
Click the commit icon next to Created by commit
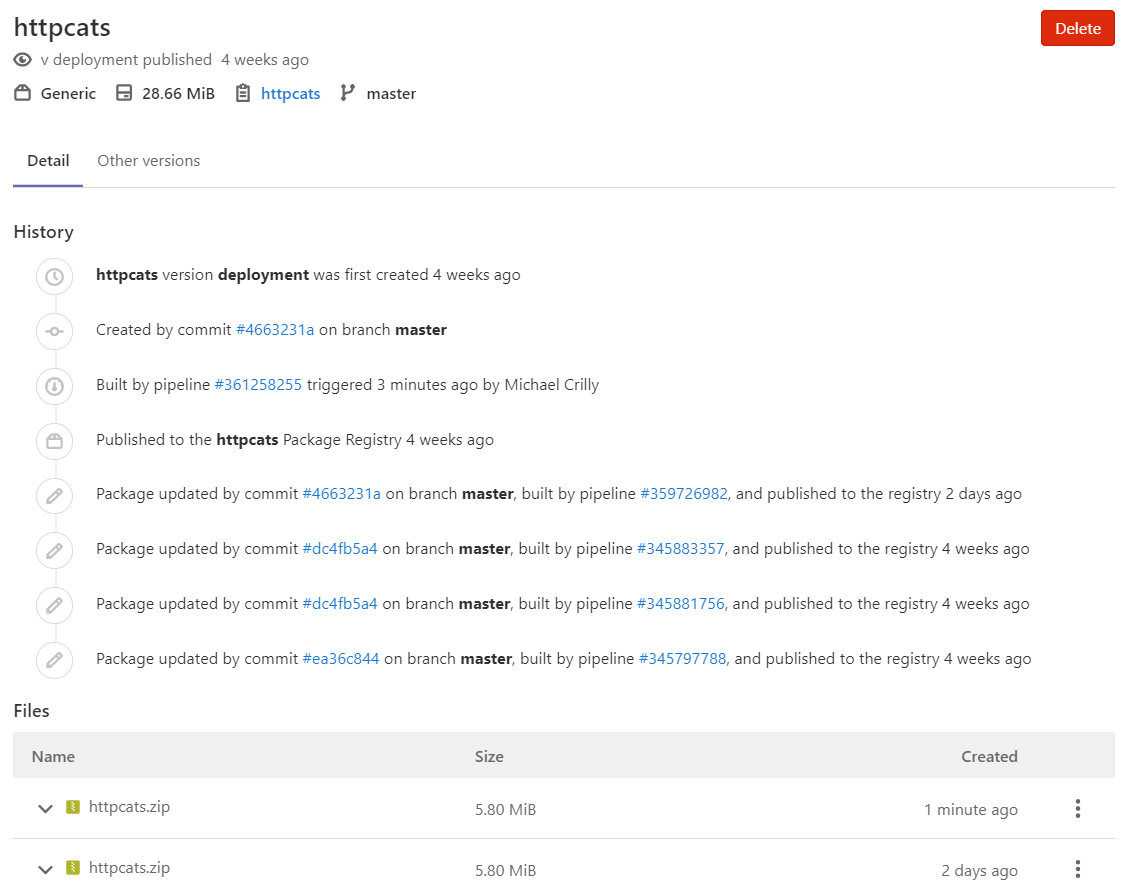[x=53, y=331]
